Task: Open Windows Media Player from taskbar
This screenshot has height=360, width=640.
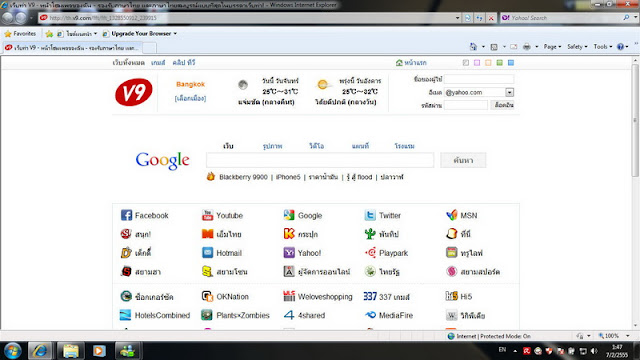Action: (x=99, y=351)
